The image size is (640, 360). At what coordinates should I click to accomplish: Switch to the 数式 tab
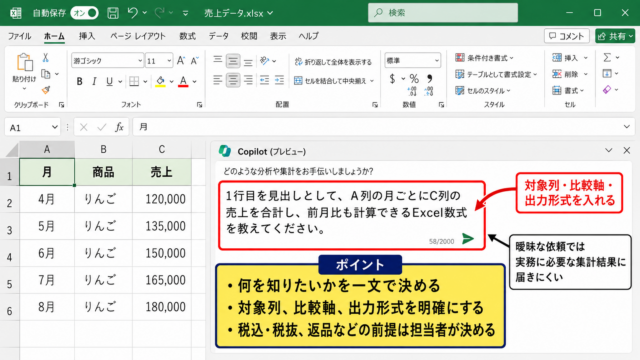pos(187,36)
